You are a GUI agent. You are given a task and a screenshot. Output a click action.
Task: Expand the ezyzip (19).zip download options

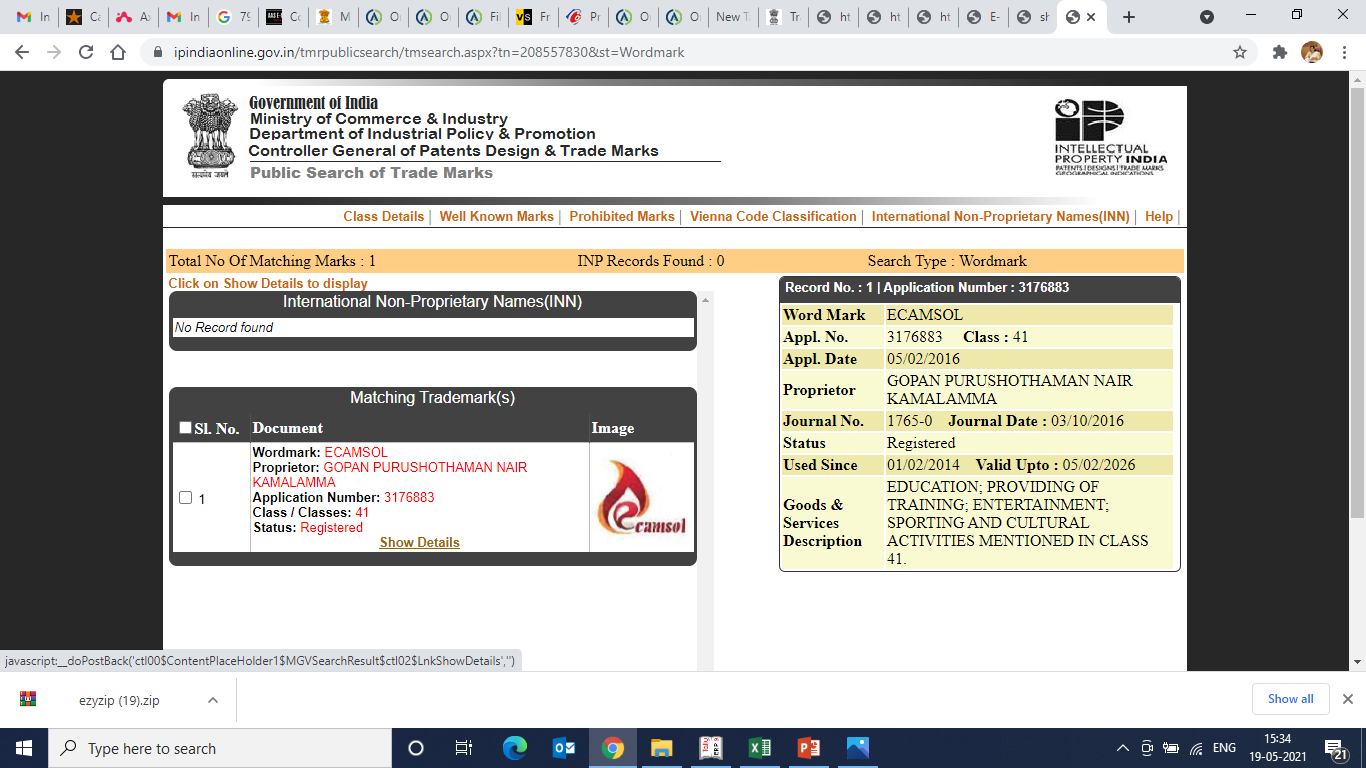[212, 700]
